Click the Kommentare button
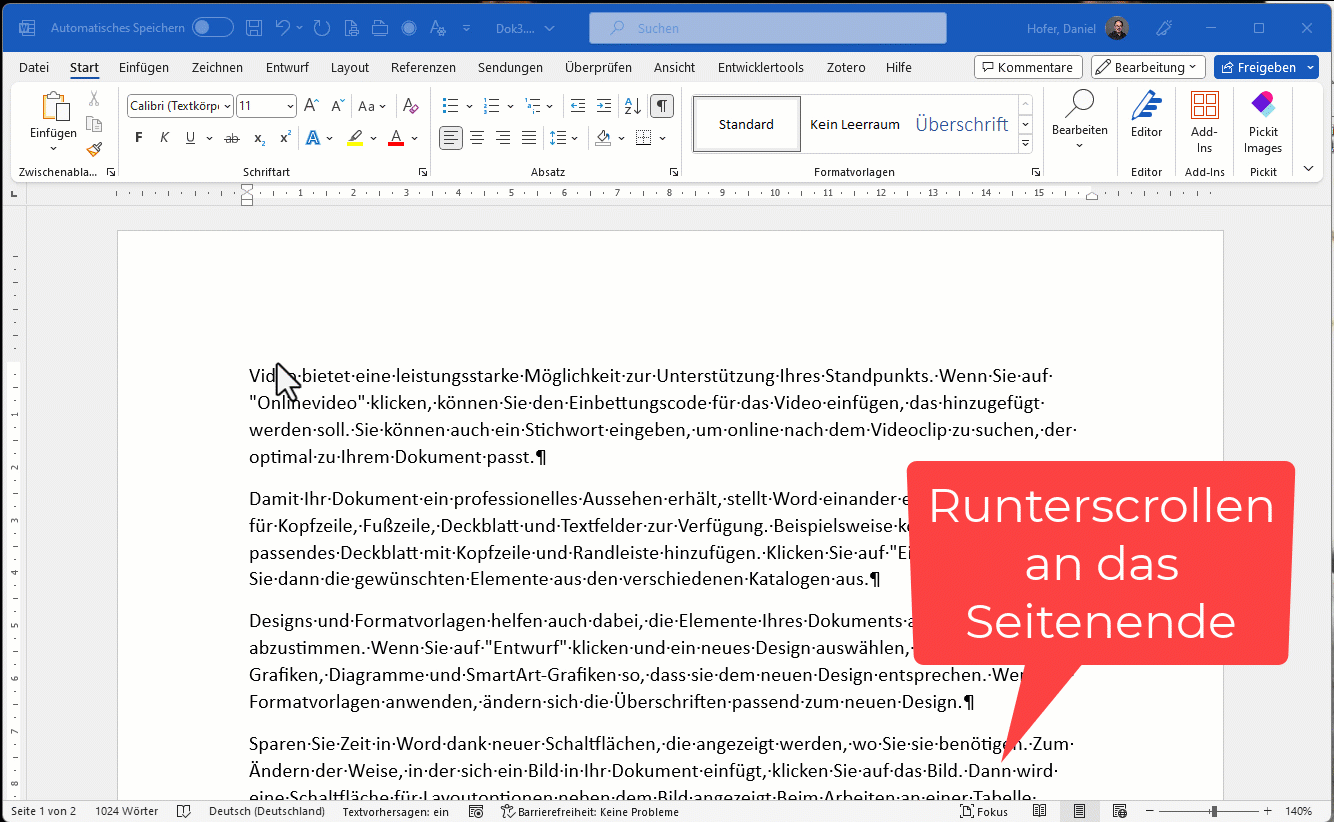 pos(1028,67)
